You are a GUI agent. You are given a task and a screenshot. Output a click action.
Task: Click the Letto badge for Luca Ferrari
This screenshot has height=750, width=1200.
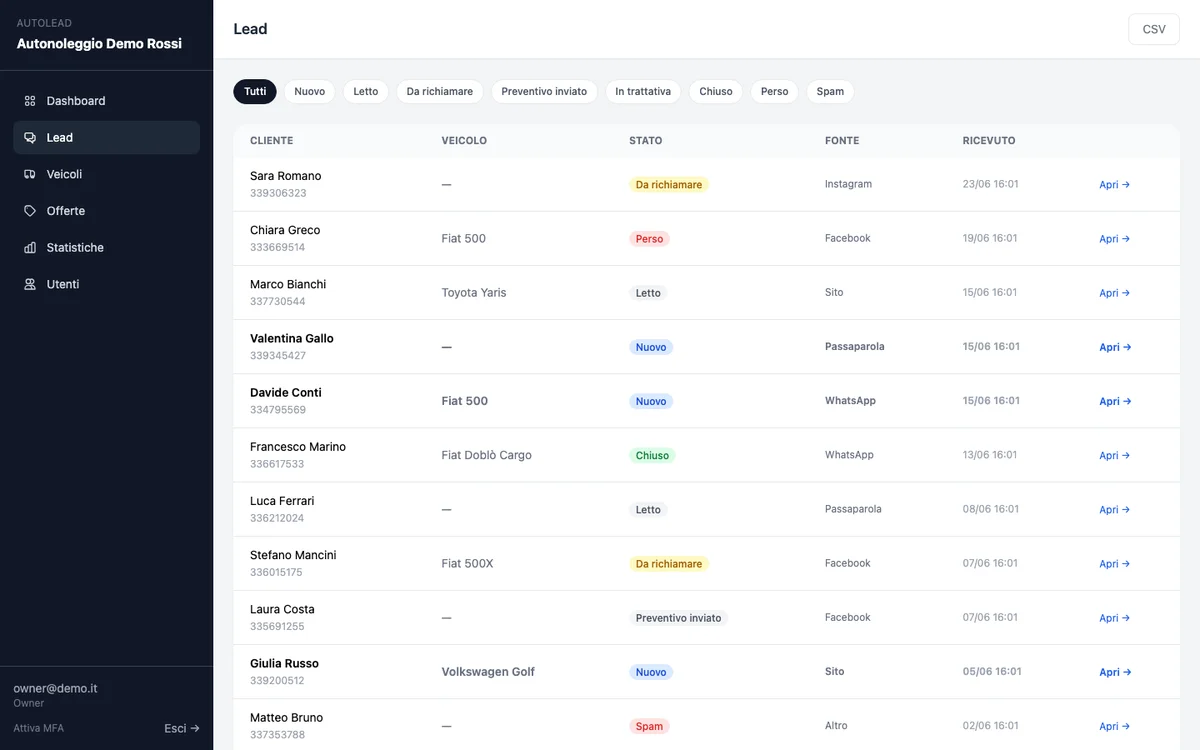coord(648,510)
